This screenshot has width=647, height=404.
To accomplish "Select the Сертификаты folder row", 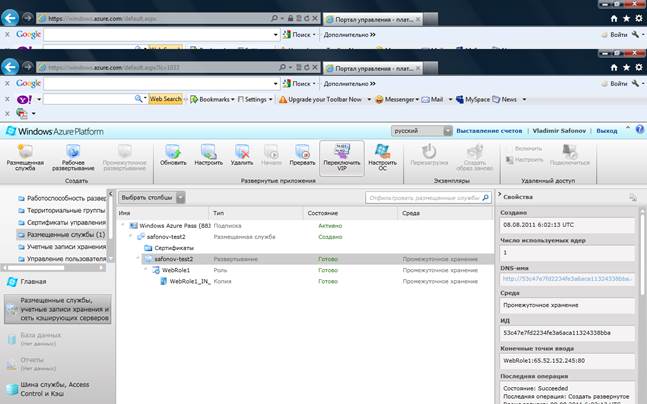I will (x=305, y=248).
